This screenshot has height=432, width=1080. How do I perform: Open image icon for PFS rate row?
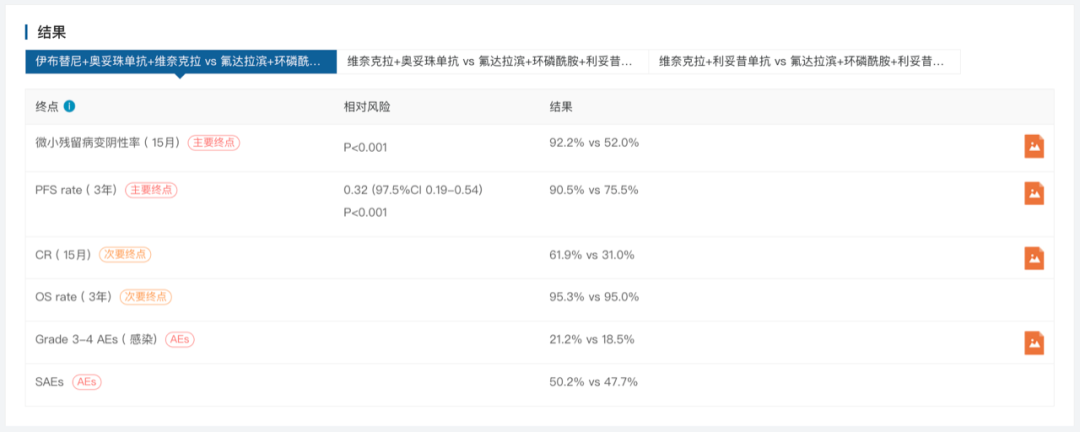point(1034,193)
